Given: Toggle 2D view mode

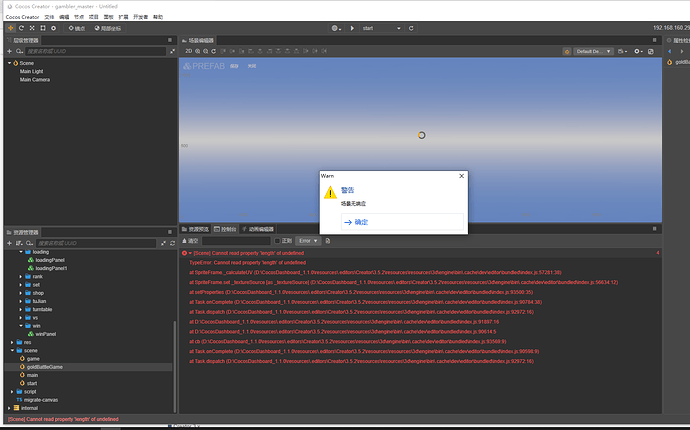Looking at the screenshot, I should click(188, 51).
